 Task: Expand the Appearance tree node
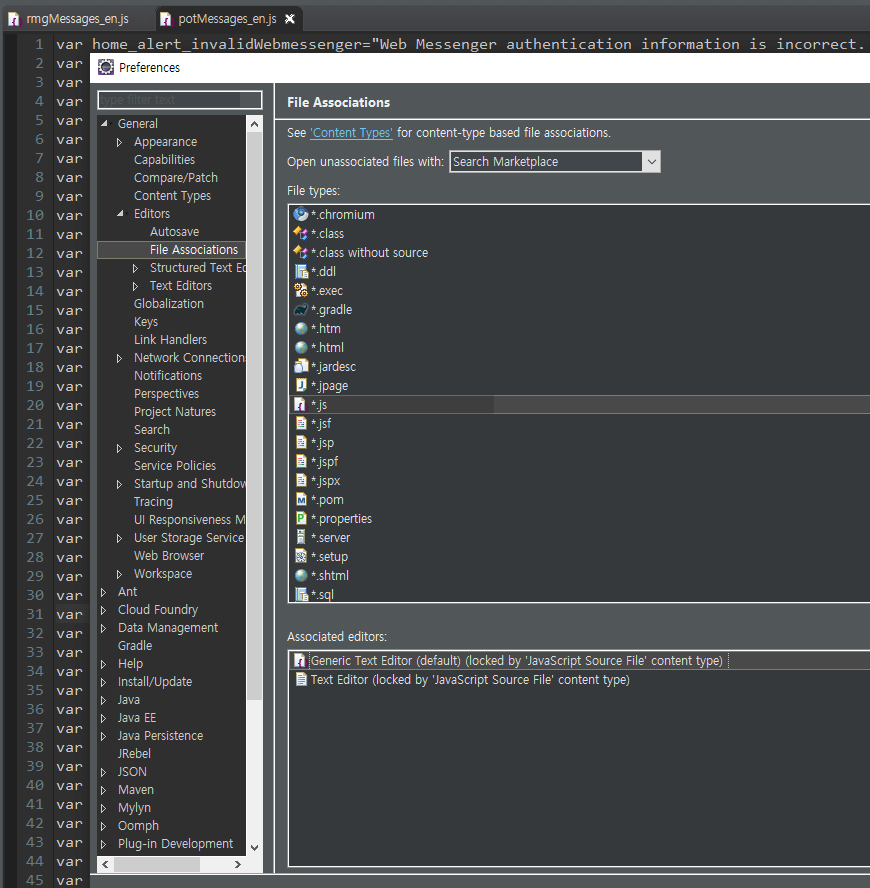coord(120,142)
